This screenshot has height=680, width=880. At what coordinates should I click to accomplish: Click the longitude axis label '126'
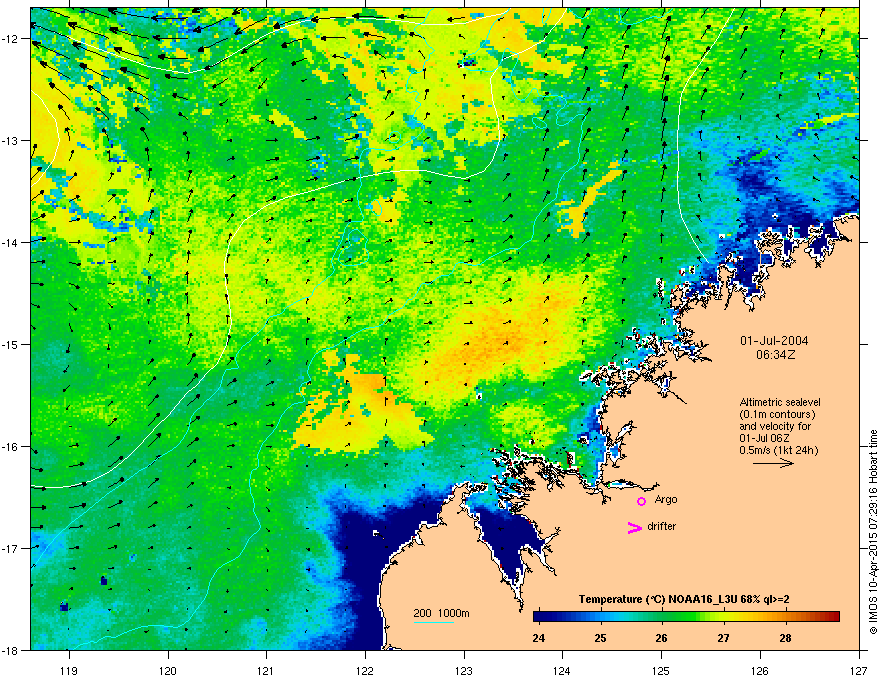(760, 670)
